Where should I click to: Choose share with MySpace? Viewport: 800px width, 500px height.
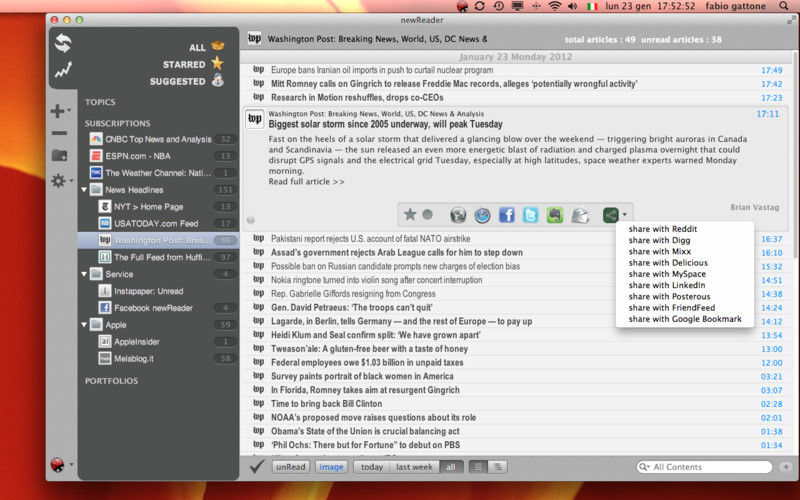(x=667, y=274)
